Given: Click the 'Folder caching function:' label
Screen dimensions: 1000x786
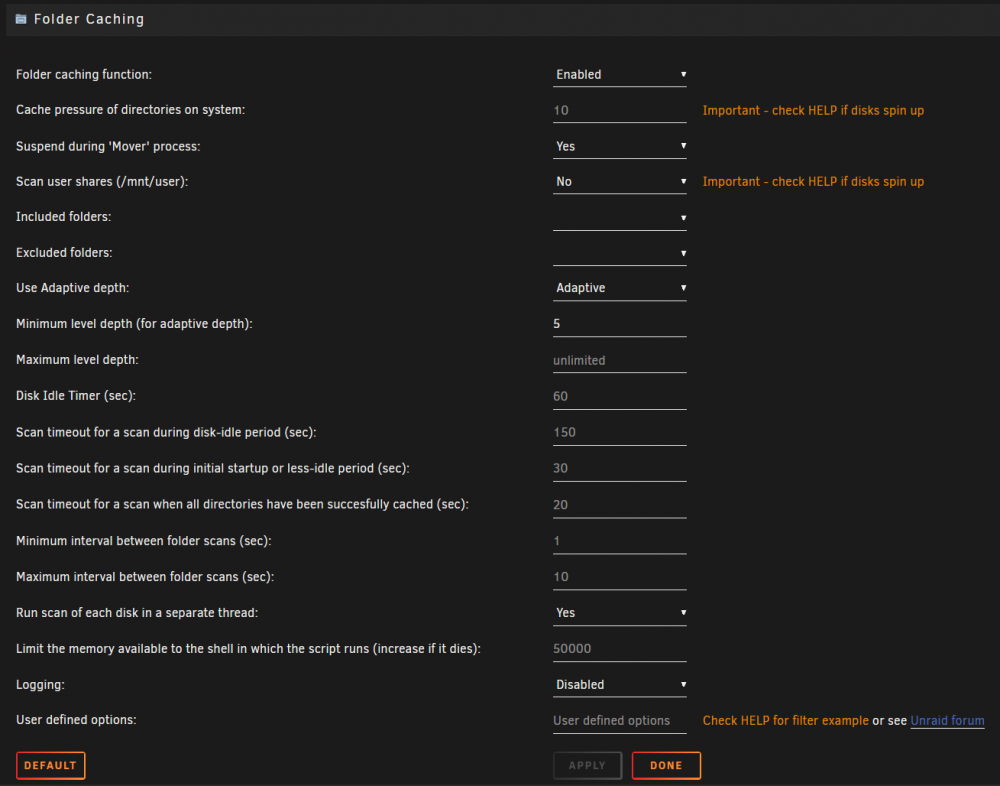Looking at the screenshot, I should [84, 75].
